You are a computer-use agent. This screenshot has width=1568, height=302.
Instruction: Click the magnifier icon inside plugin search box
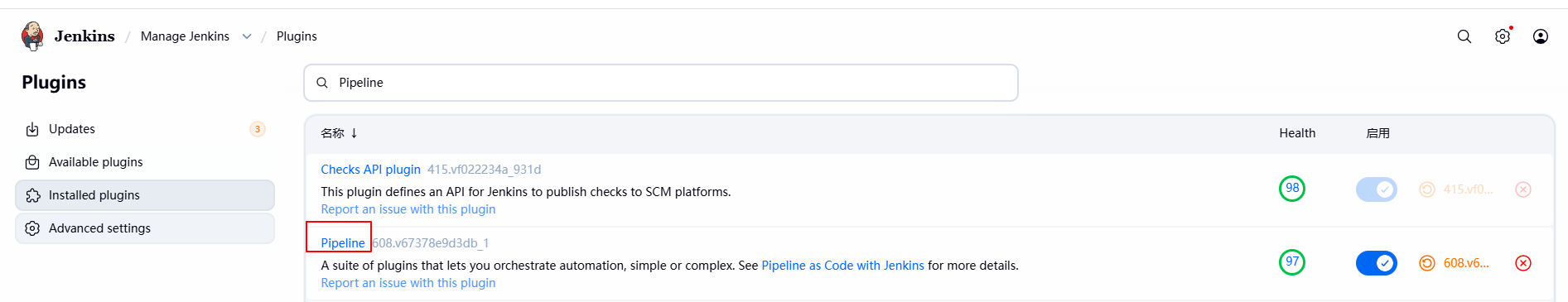click(322, 83)
